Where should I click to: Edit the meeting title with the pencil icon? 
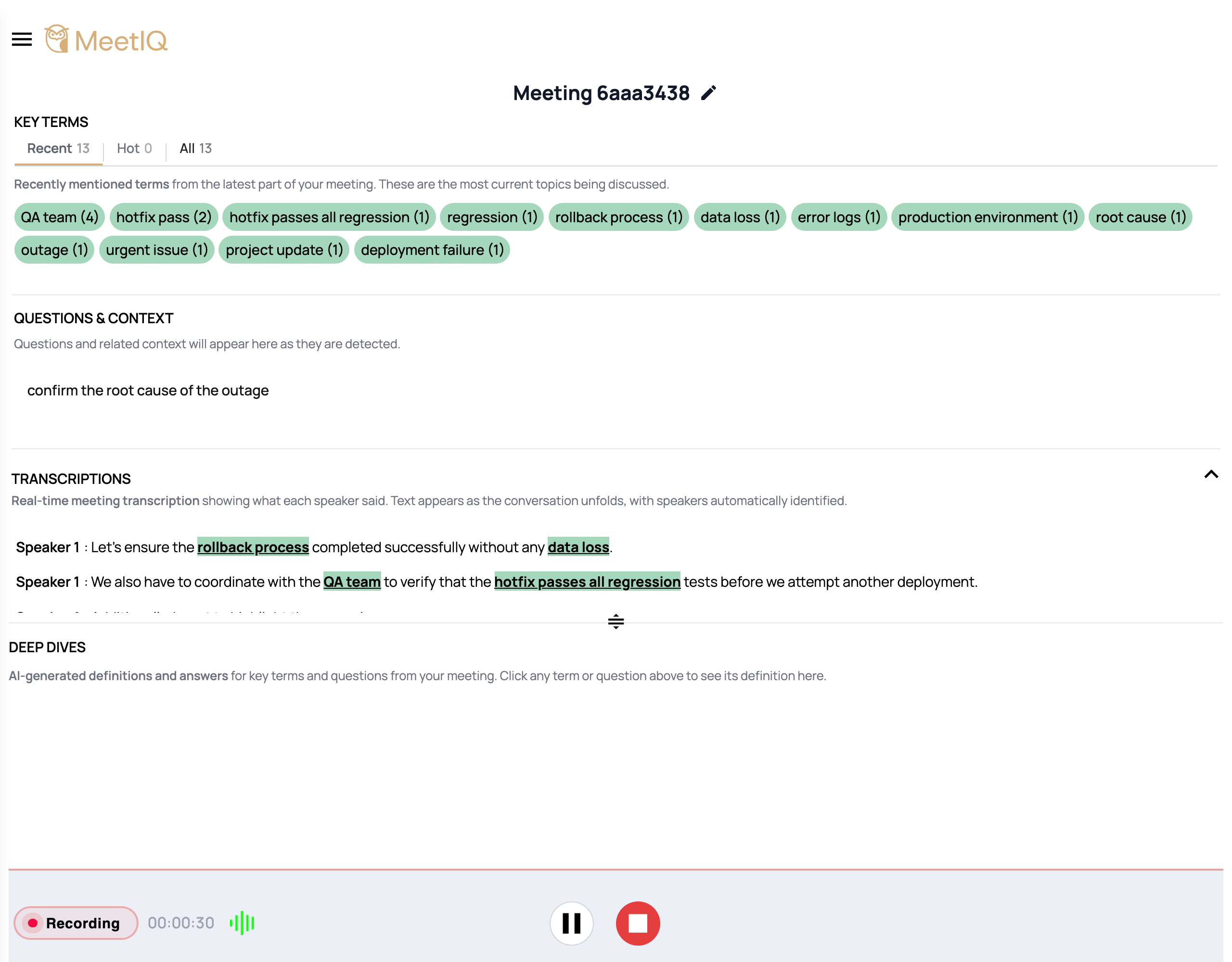click(708, 93)
